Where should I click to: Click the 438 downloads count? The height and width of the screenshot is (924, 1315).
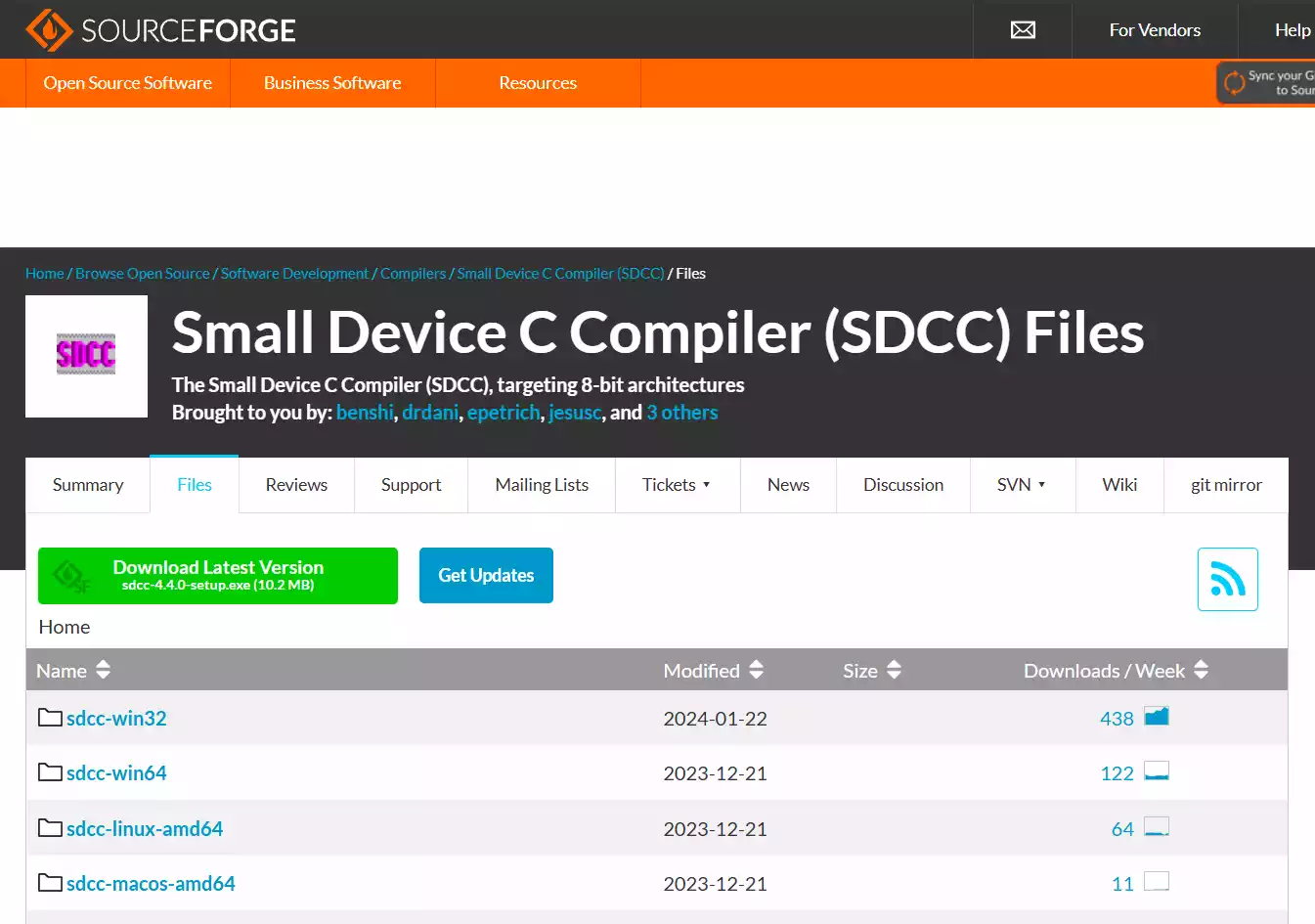[1117, 719]
